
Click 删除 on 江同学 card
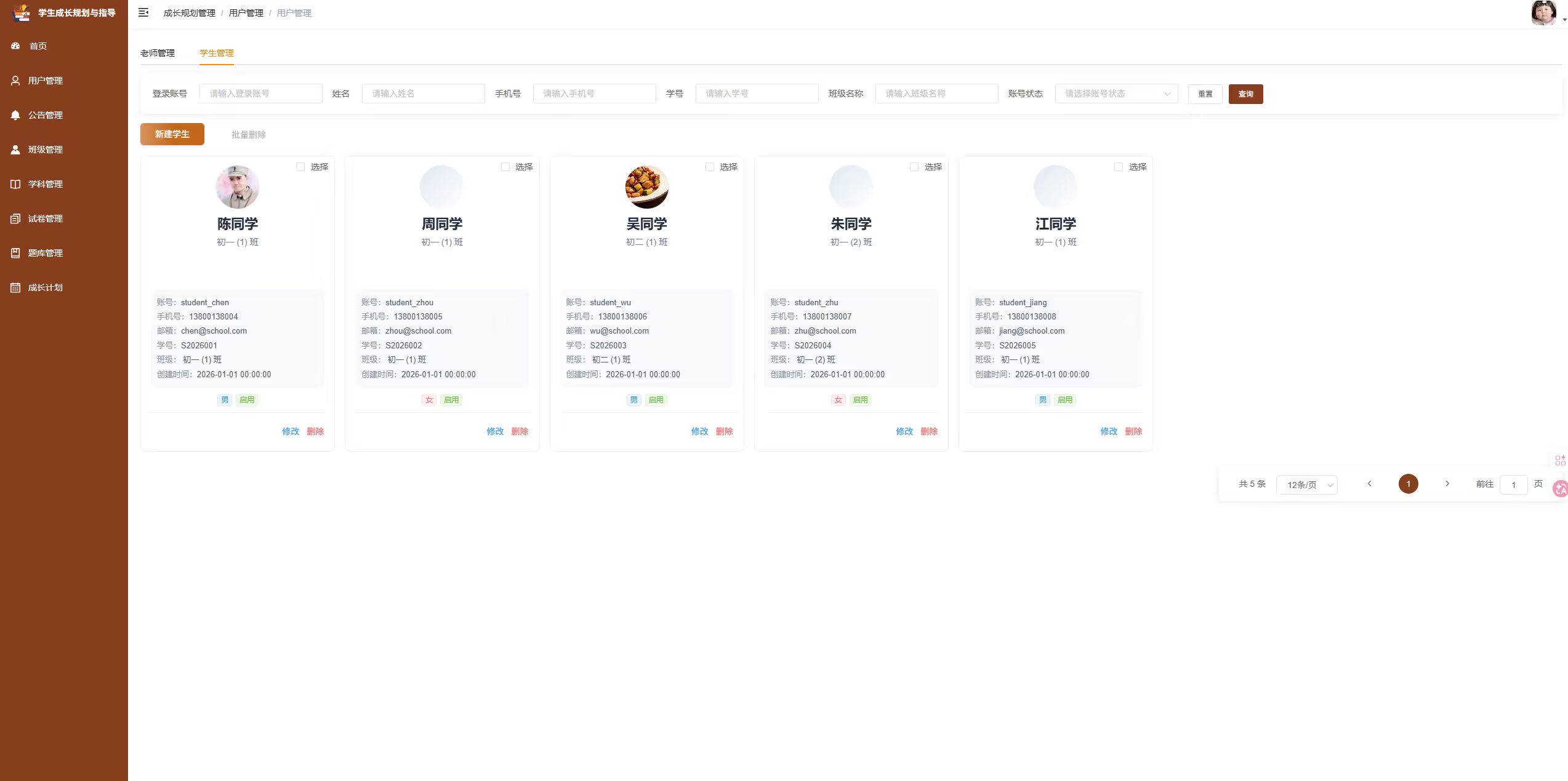click(x=1133, y=431)
